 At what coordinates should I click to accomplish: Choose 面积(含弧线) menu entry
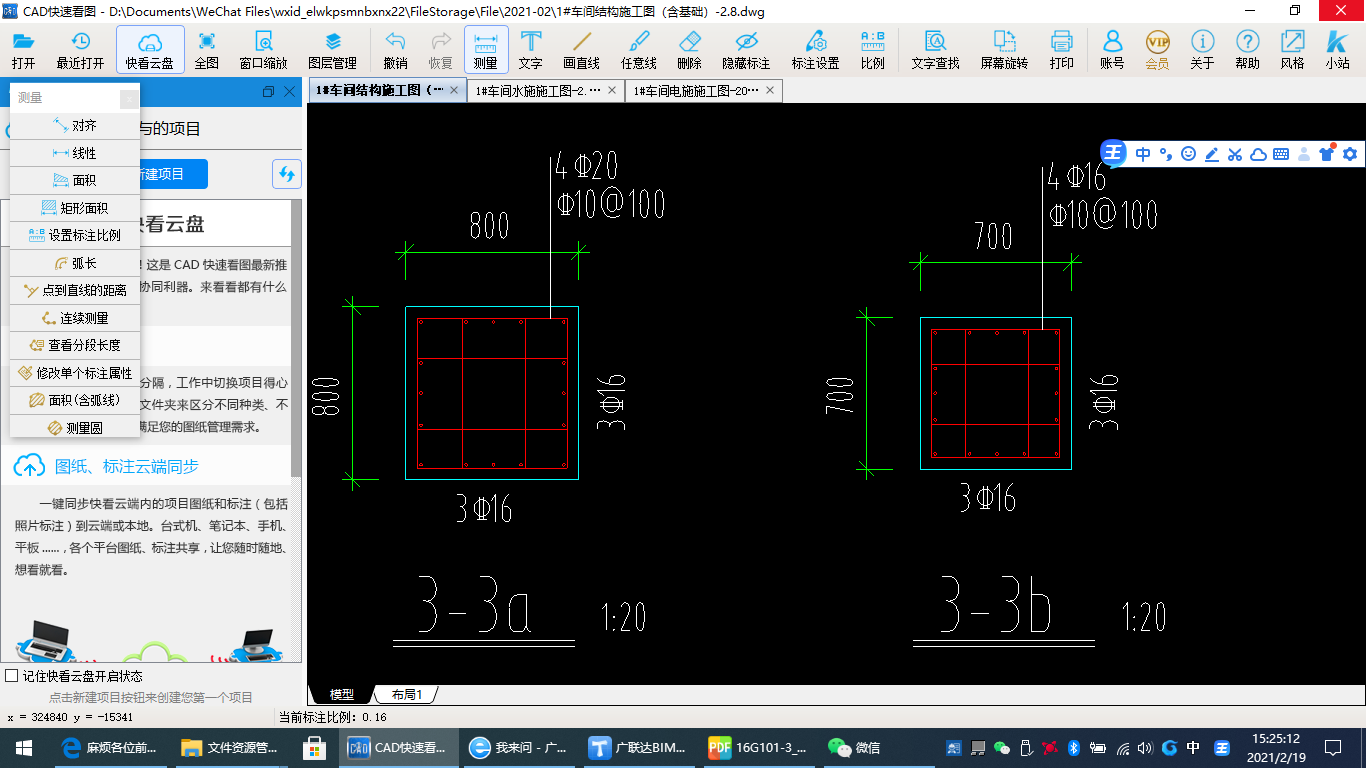click(x=75, y=400)
